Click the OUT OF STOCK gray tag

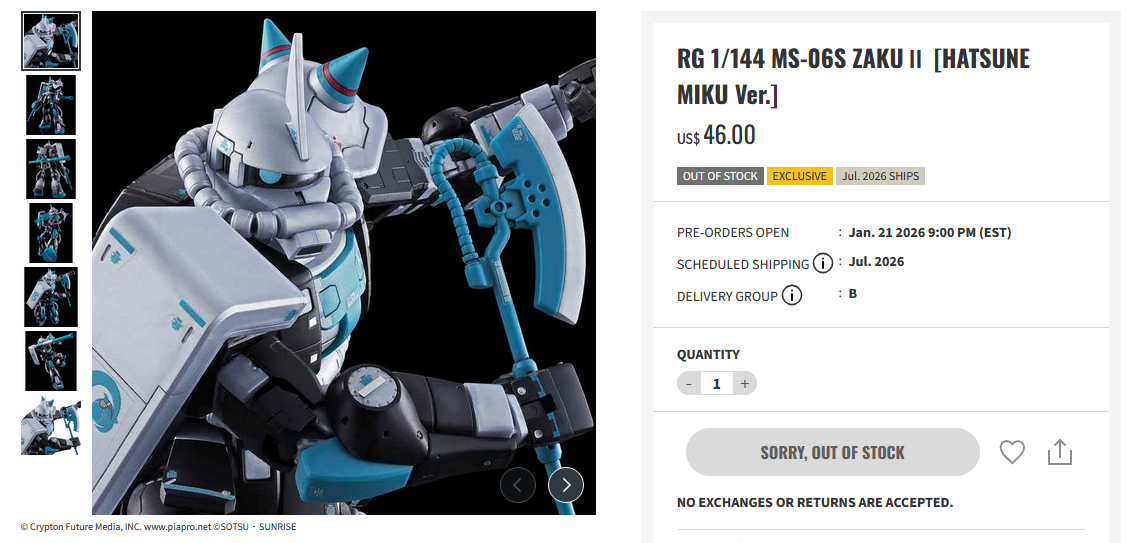(x=720, y=176)
